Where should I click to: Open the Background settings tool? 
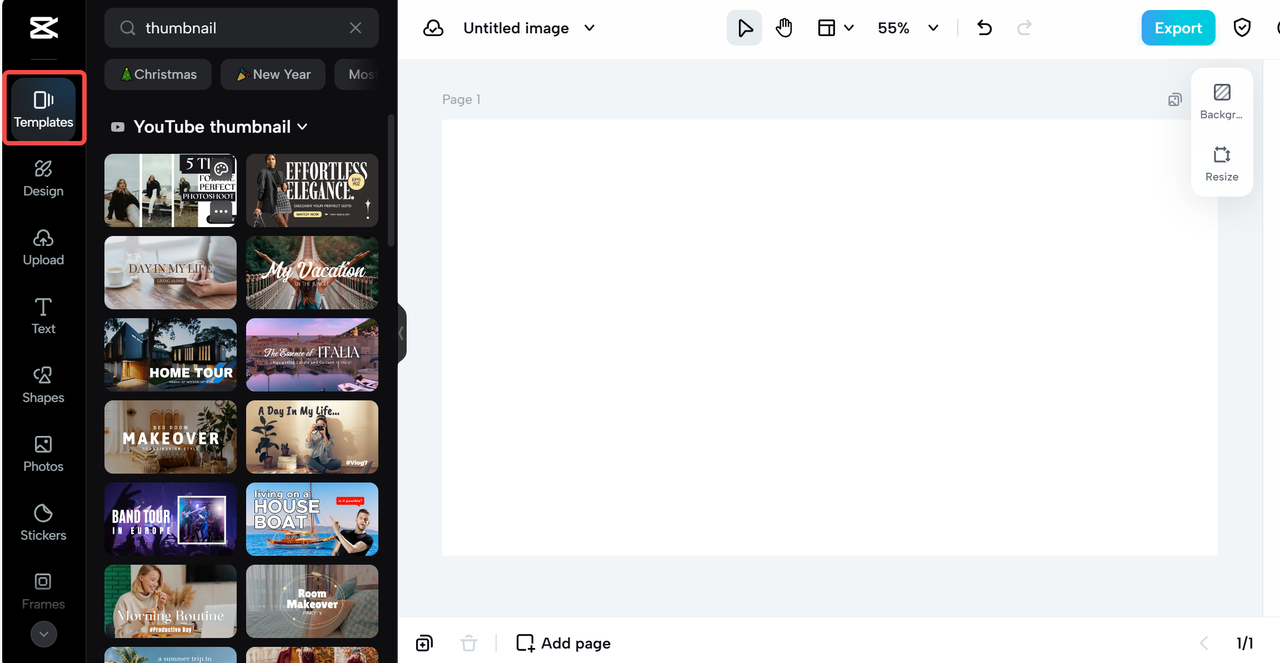(x=1221, y=101)
